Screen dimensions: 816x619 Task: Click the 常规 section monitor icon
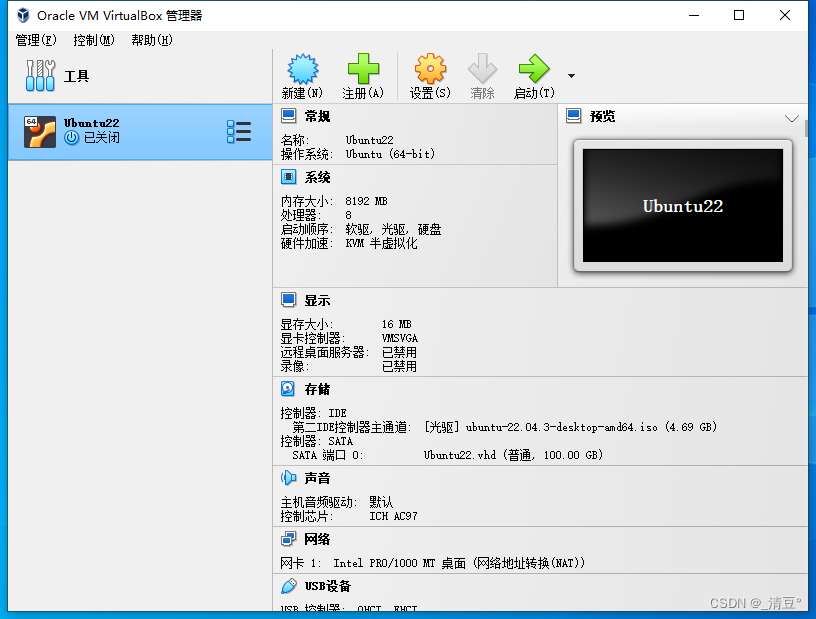(288, 116)
